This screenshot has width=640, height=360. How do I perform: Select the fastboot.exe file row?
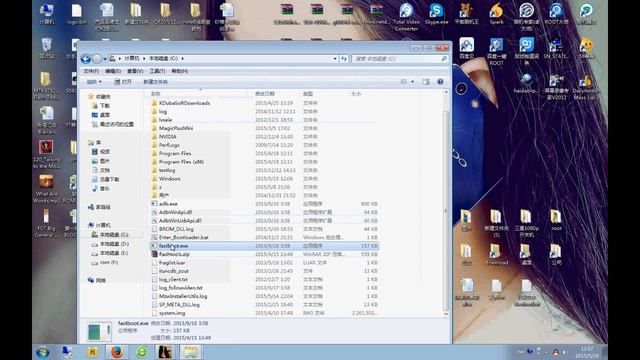tap(264, 246)
